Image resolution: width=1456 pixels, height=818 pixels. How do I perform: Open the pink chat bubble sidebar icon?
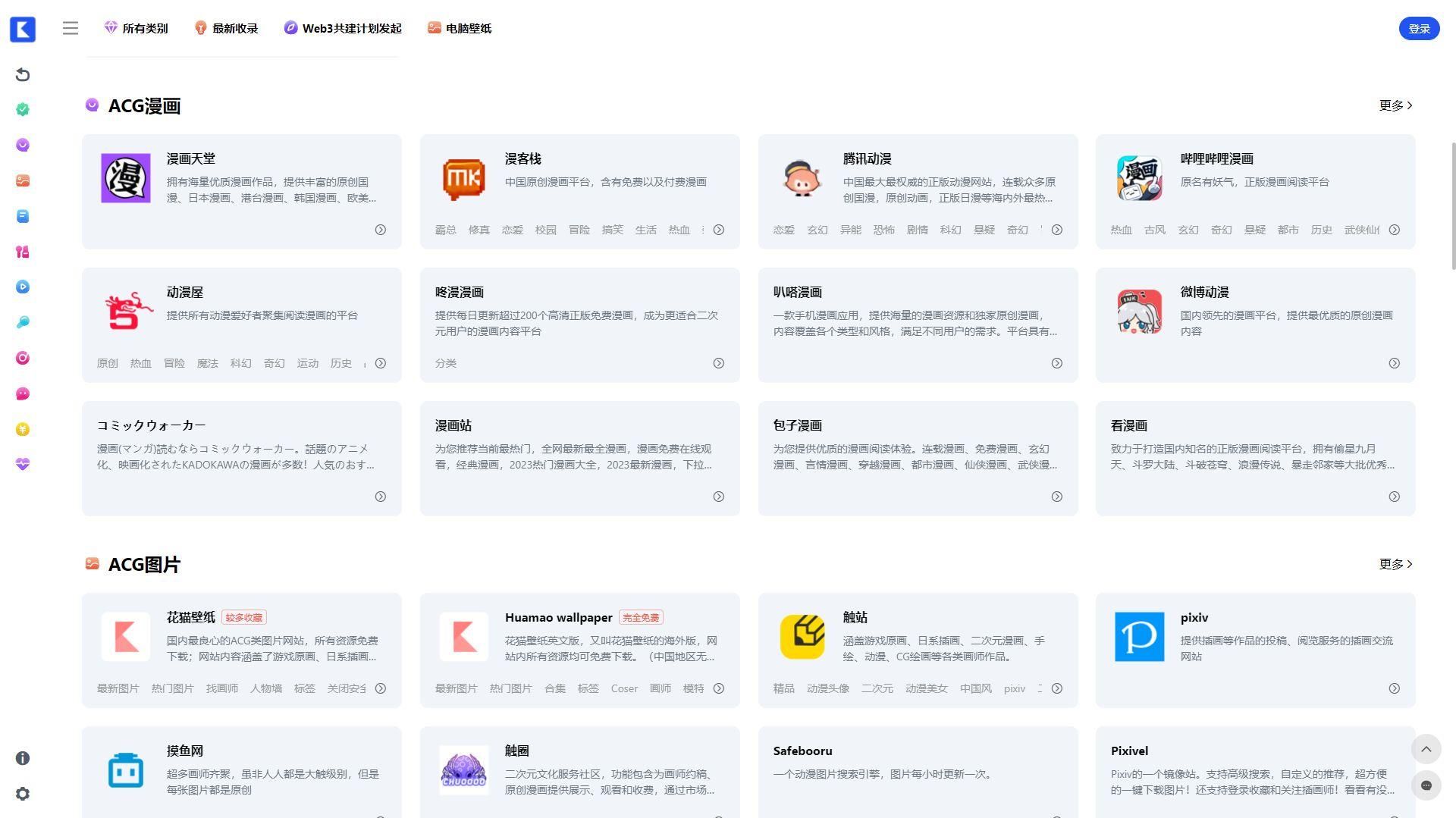click(23, 393)
